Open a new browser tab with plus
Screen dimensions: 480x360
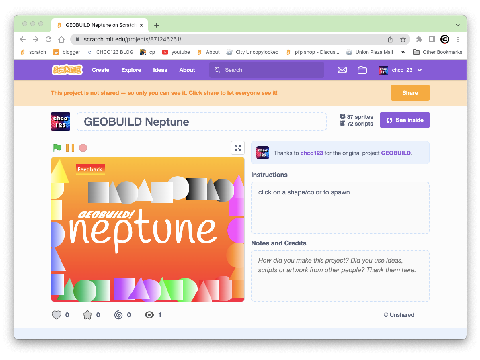pos(156,25)
